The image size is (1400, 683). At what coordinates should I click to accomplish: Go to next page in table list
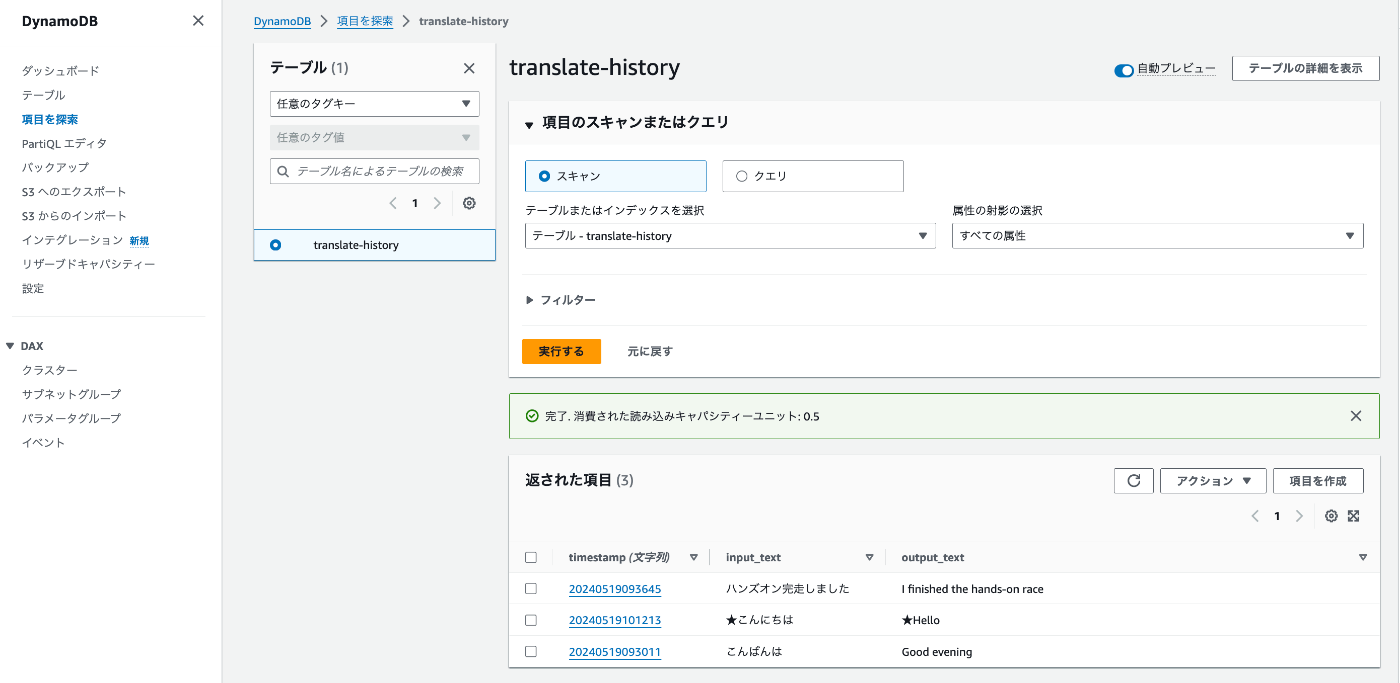coord(437,203)
